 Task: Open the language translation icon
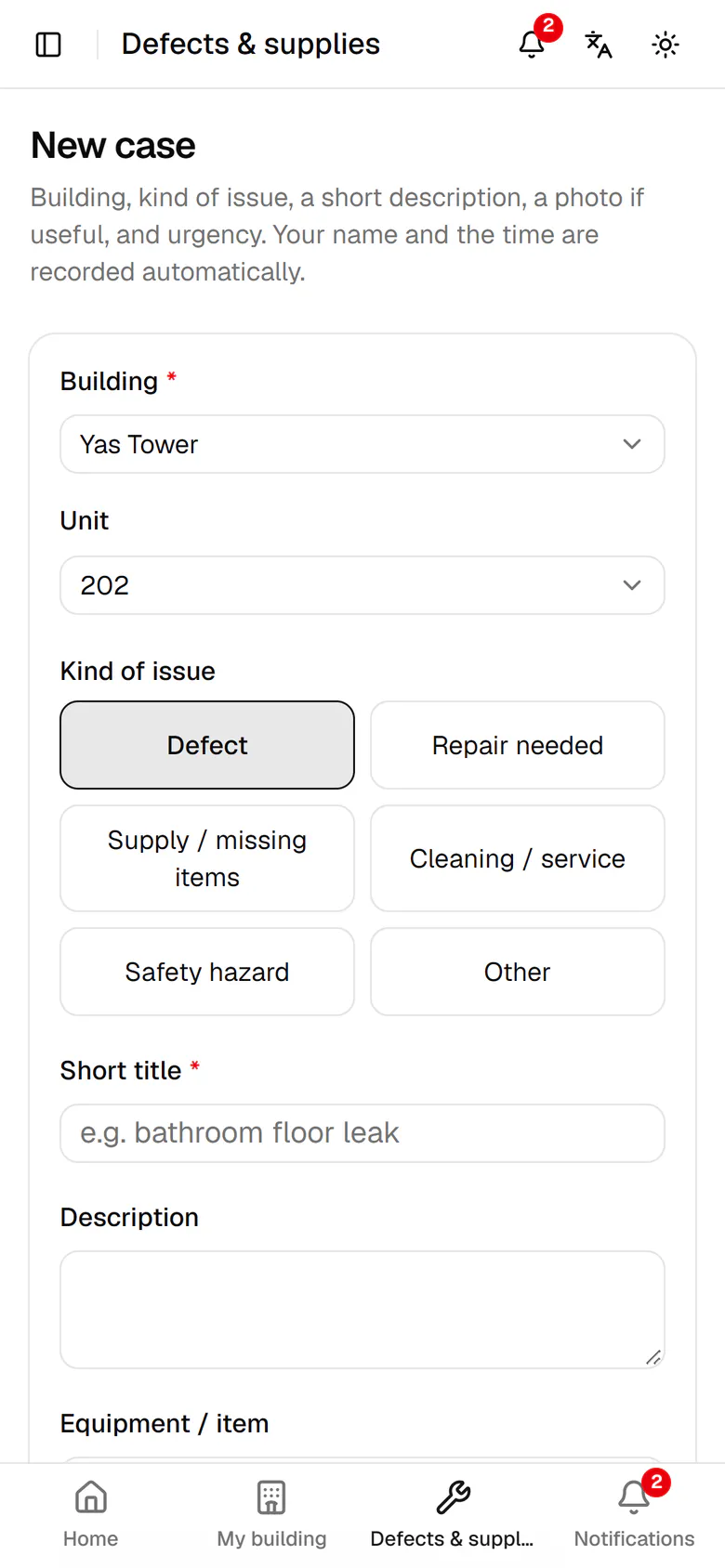(x=599, y=45)
